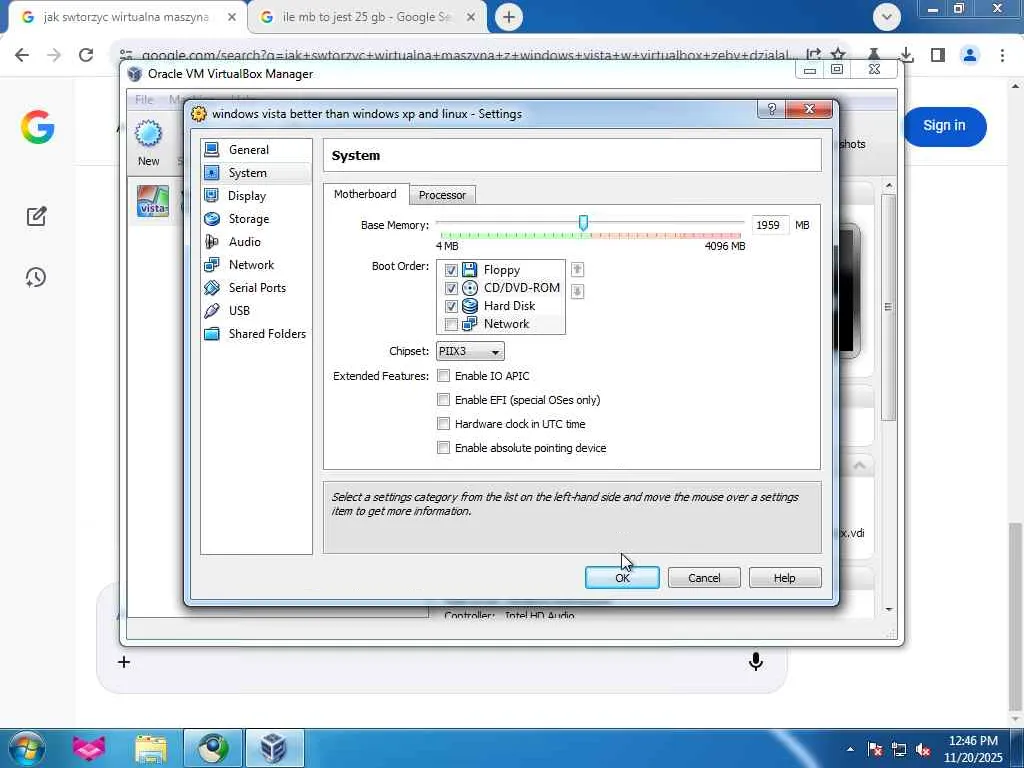Start new chat with edit icon
The width and height of the screenshot is (1024, 768).
tap(37, 216)
